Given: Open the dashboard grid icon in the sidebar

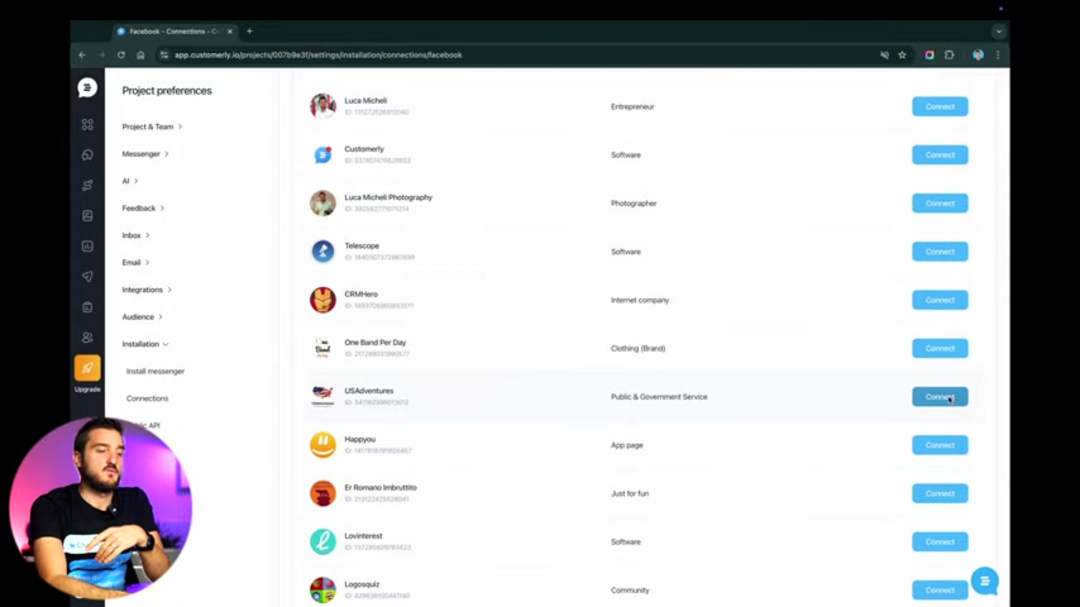Looking at the screenshot, I should click(87, 125).
